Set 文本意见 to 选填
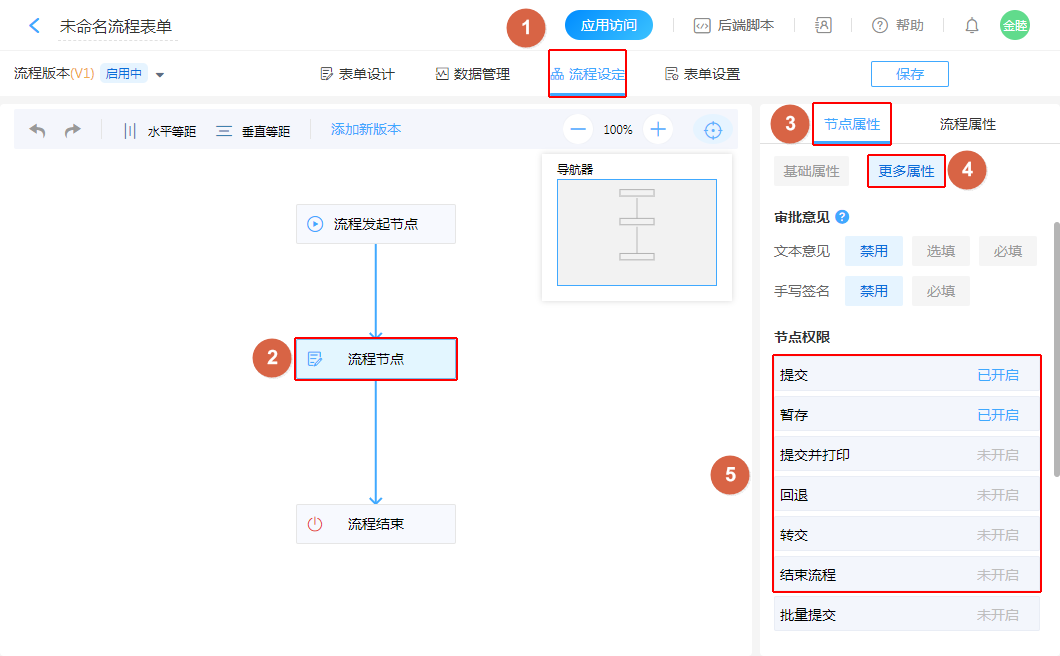This screenshot has height=656, width=1060. (940, 251)
